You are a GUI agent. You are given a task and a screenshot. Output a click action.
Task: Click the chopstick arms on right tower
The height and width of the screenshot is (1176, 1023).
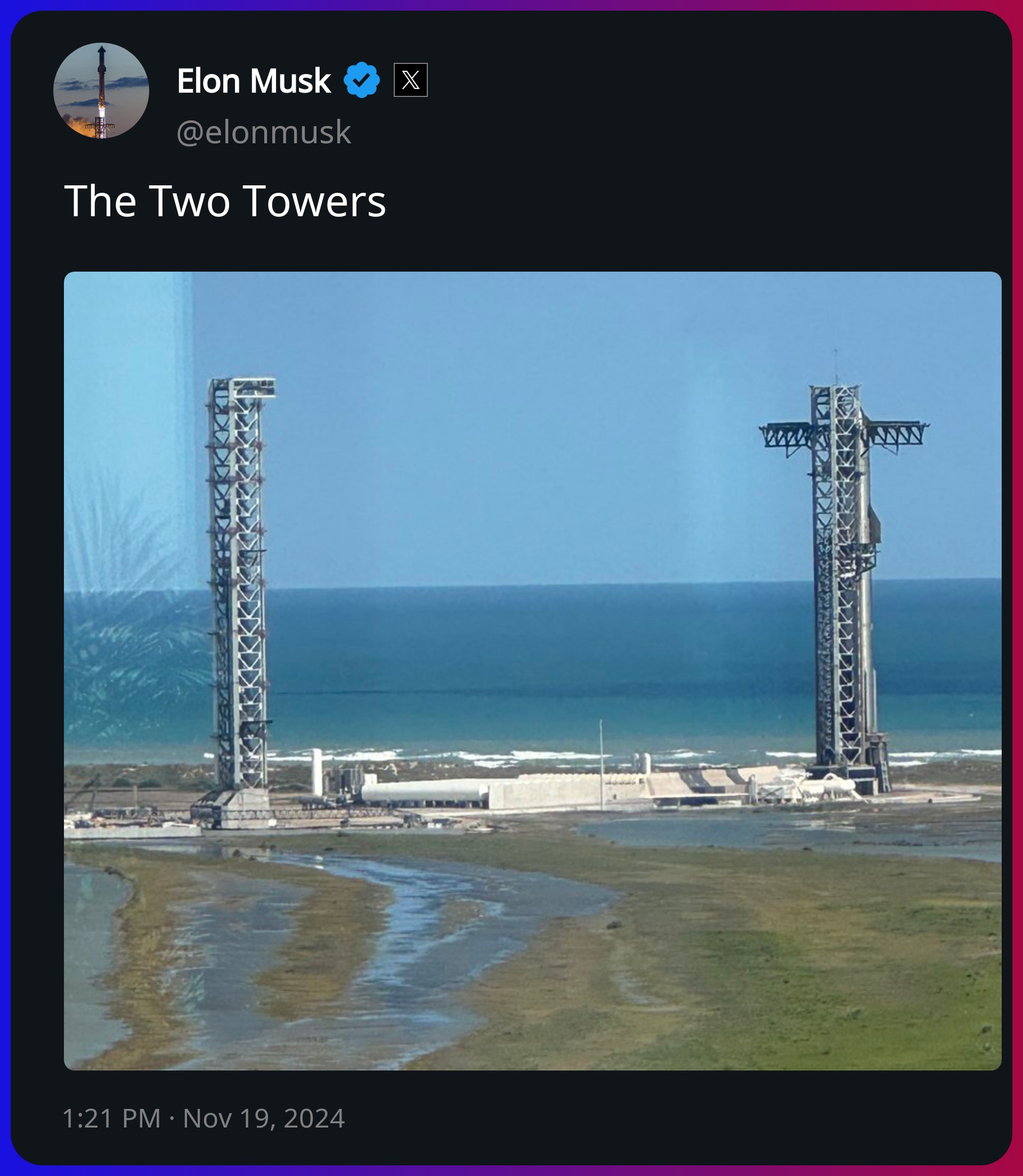coord(844,437)
